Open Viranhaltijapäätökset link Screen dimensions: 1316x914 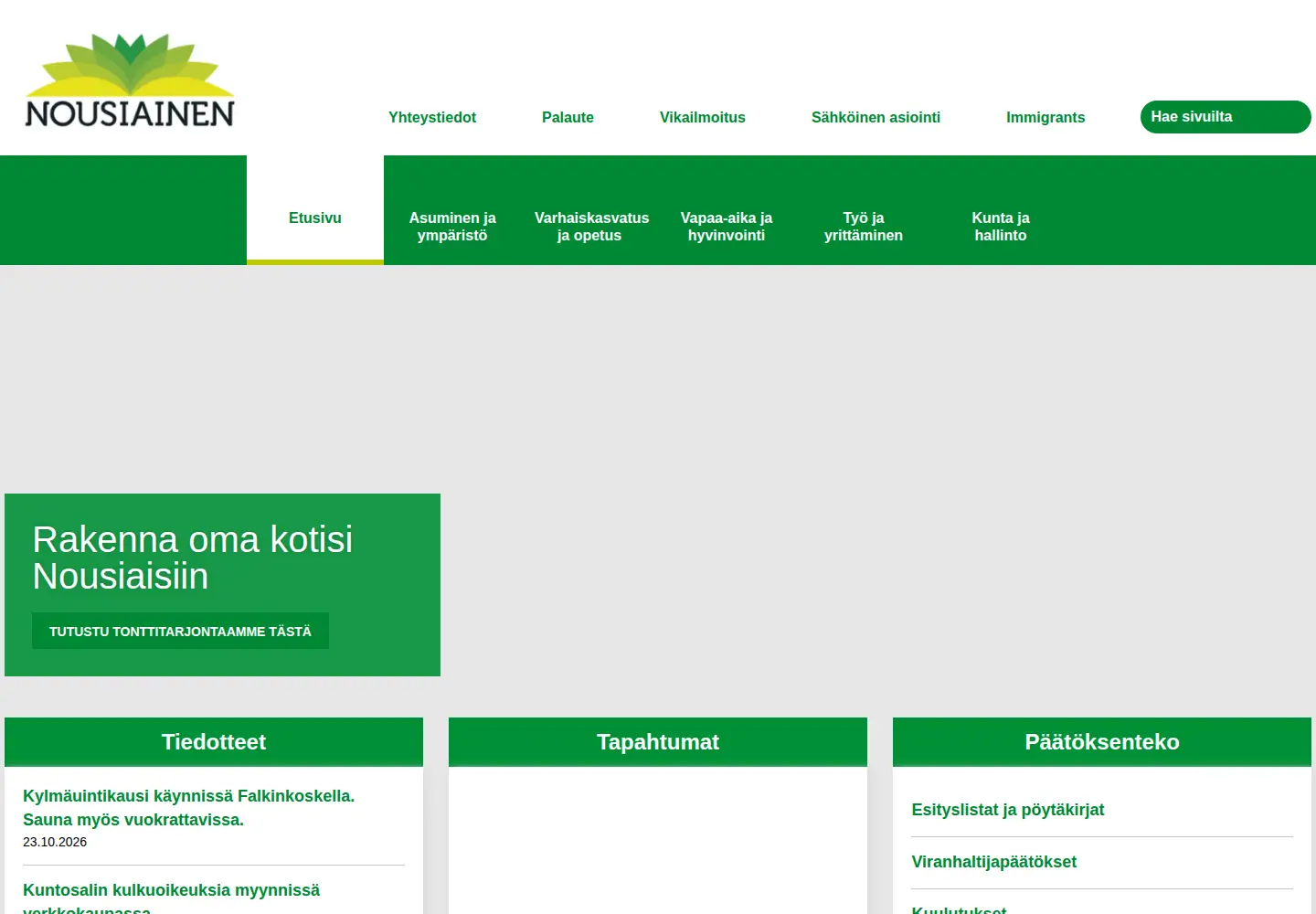[994, 862]
